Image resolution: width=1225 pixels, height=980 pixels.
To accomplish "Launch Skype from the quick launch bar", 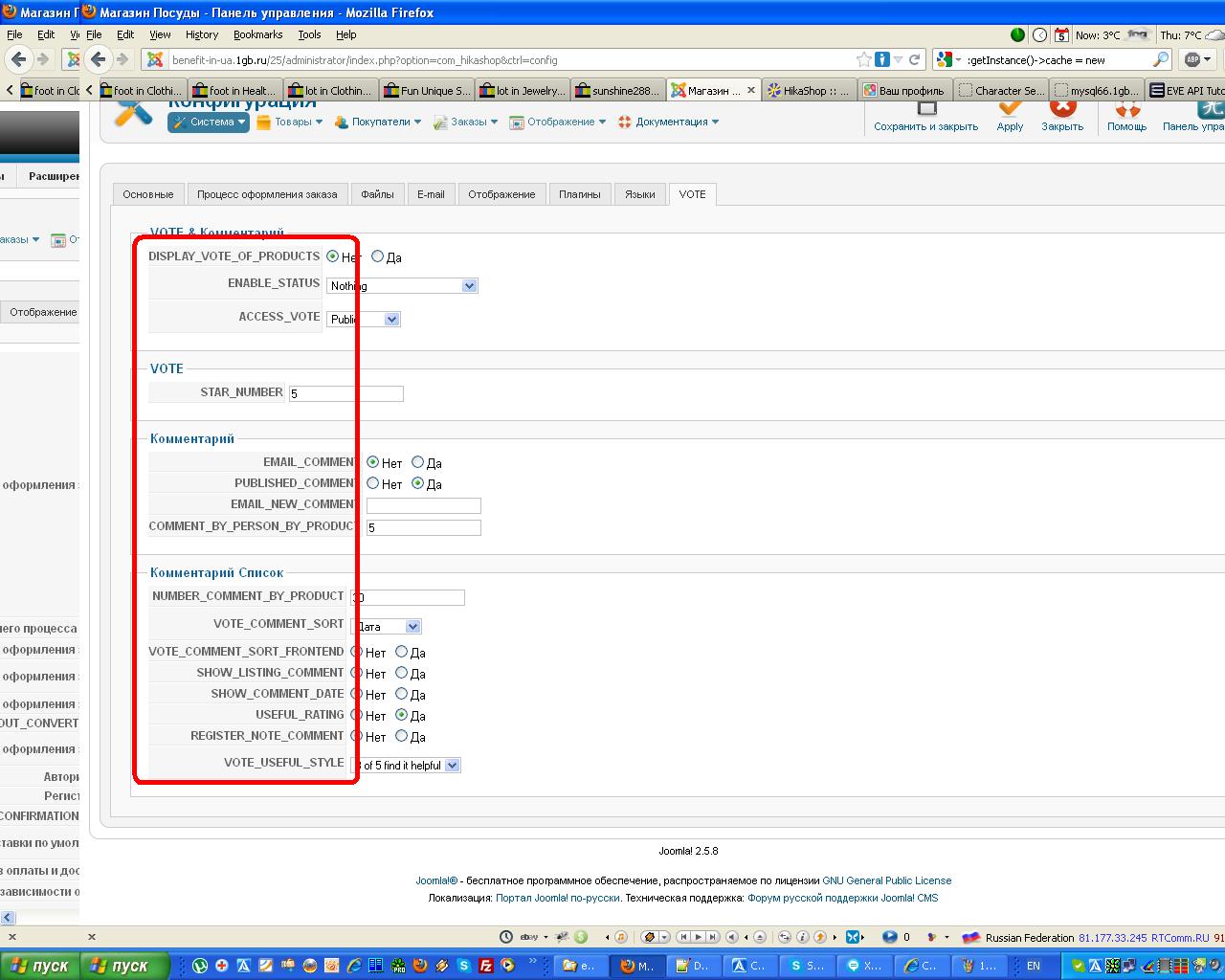I will (x=464, y=966).
